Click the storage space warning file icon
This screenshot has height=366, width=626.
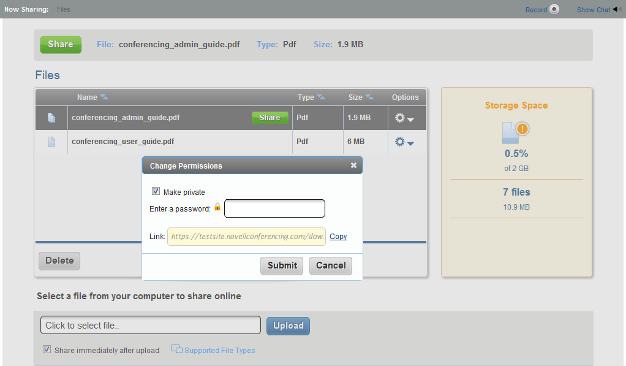(515, 133)
